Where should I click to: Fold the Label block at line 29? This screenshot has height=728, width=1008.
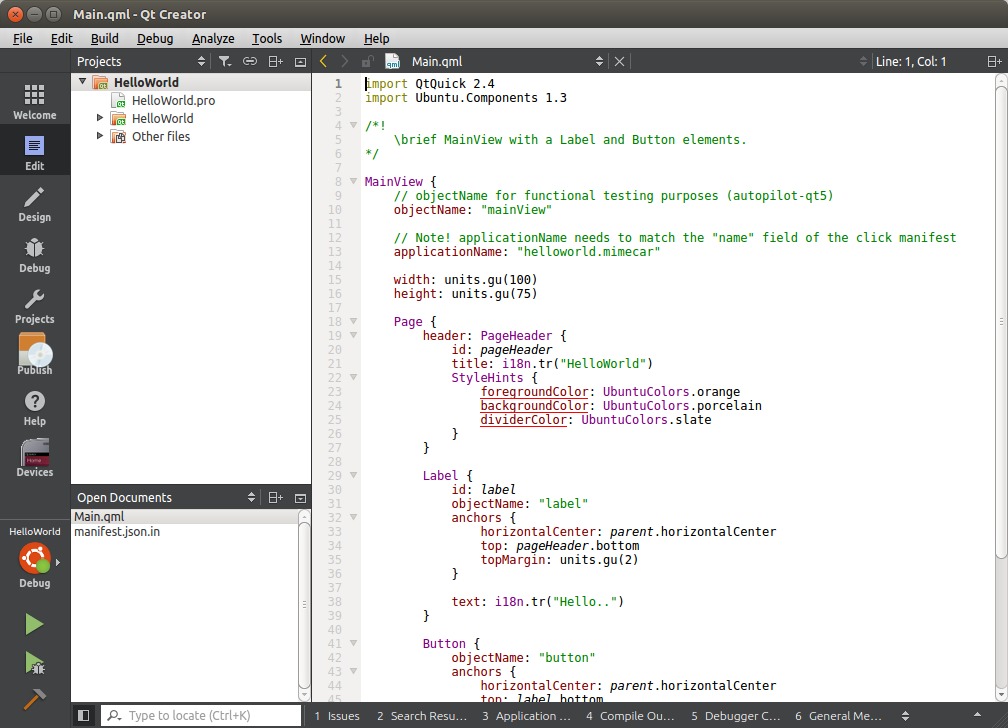tap(353, 475)
